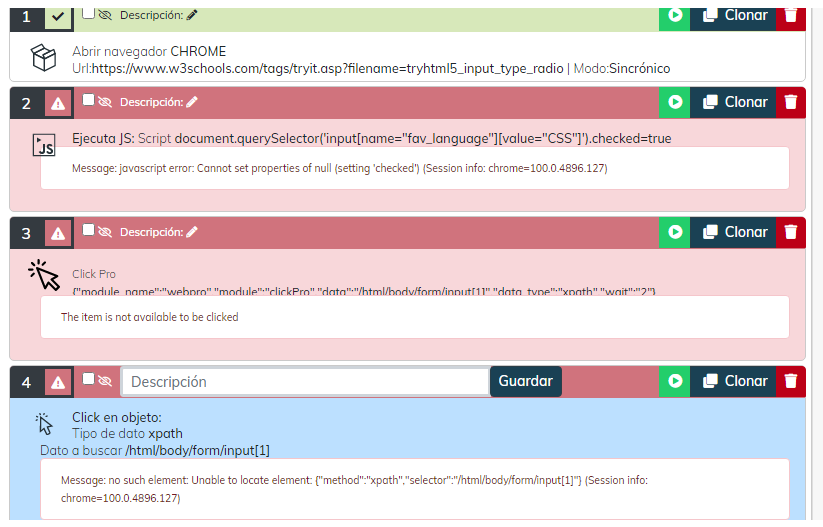Focus the Descripción input field on step 4

pos(305,381)
